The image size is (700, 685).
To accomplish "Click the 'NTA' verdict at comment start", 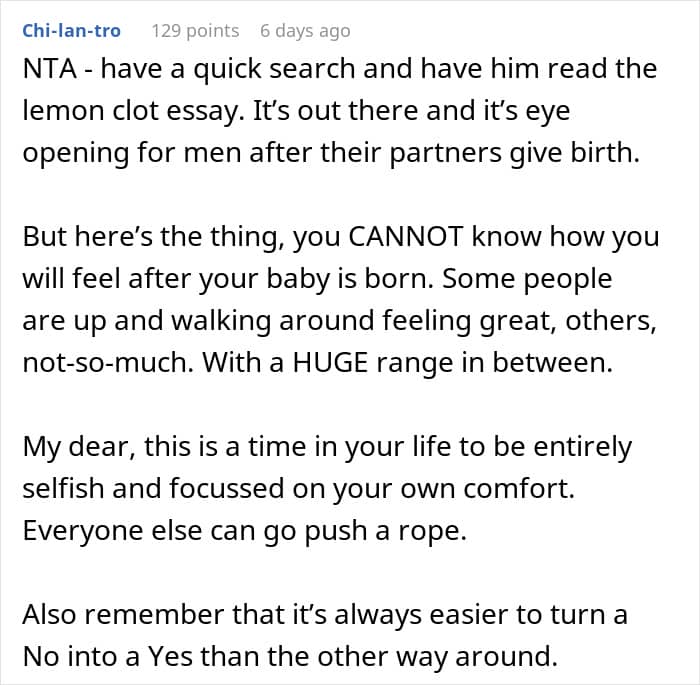I will (46, 69).
